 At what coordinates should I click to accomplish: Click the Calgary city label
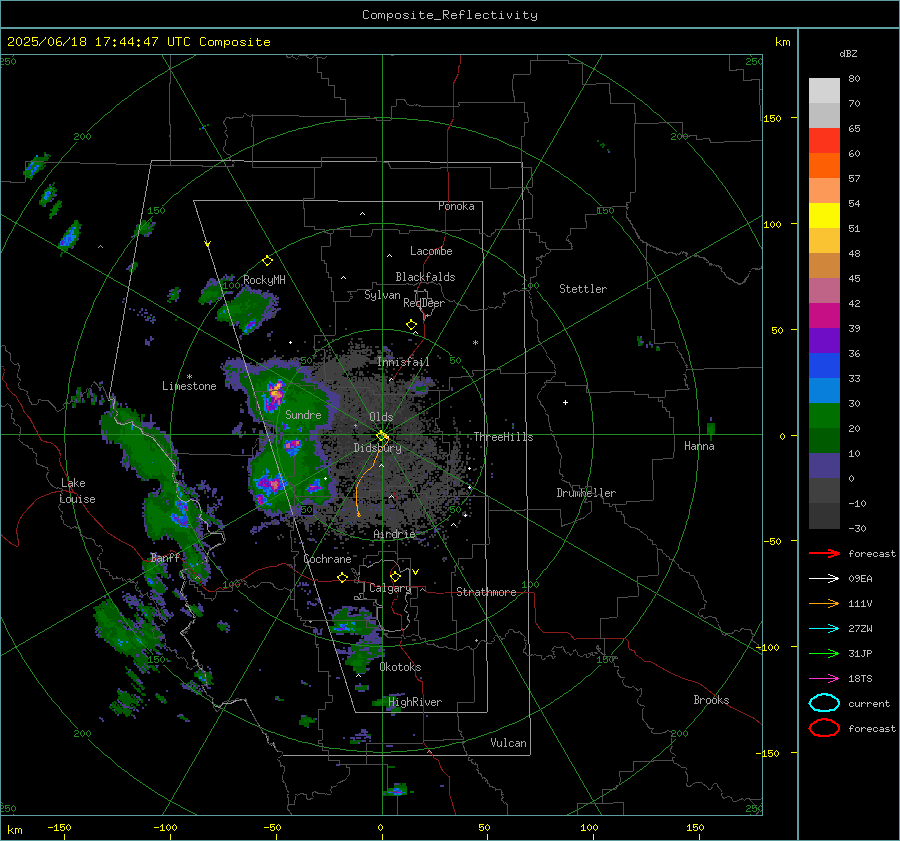[390, 588]
